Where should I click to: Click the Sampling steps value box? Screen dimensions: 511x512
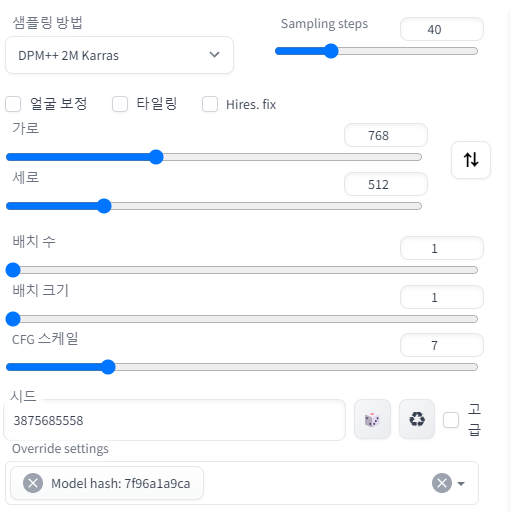click(442, 29)
